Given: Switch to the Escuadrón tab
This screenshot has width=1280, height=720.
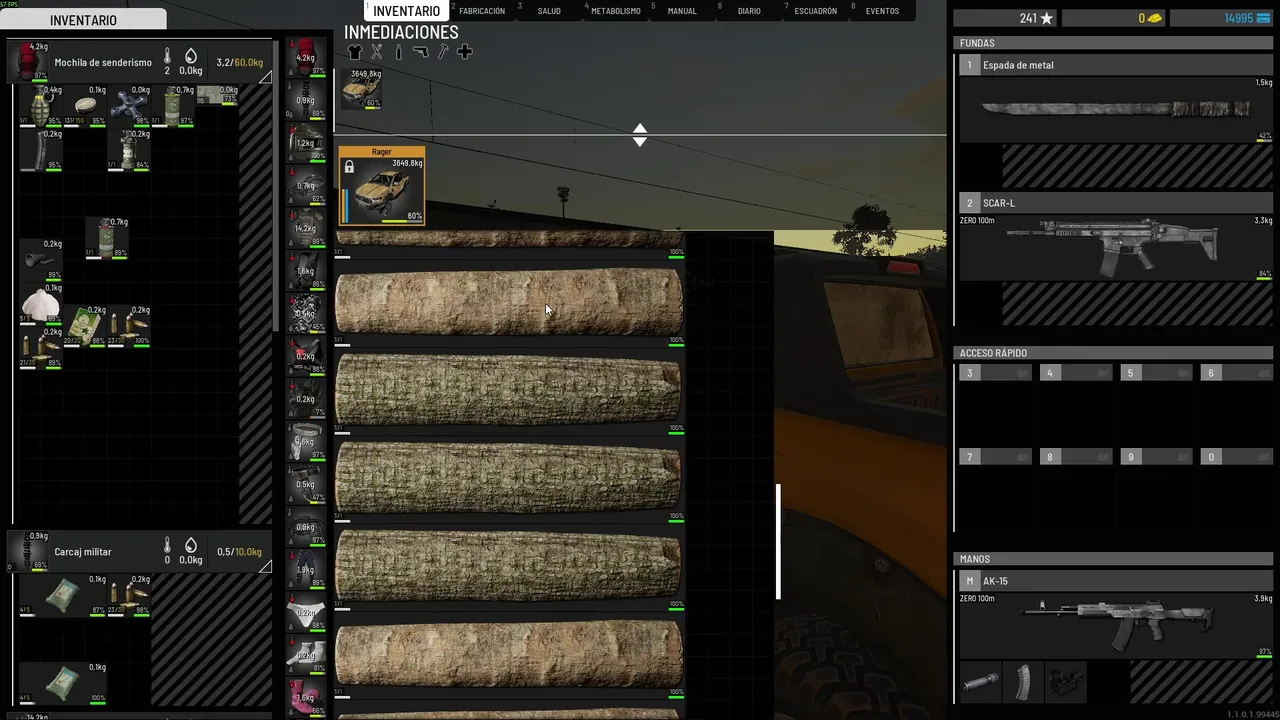Looking at the screenshot, I should 815,11.
